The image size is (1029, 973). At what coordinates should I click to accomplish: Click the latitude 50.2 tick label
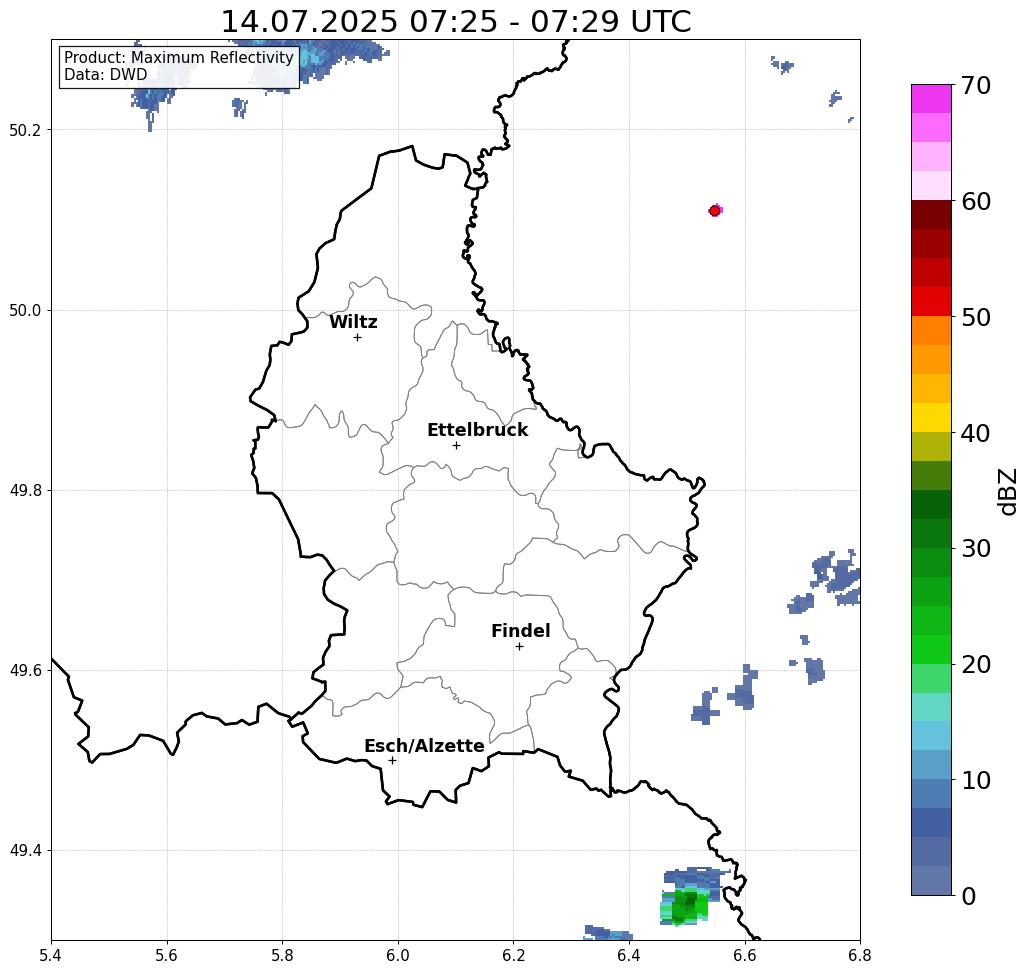point(25,130)
